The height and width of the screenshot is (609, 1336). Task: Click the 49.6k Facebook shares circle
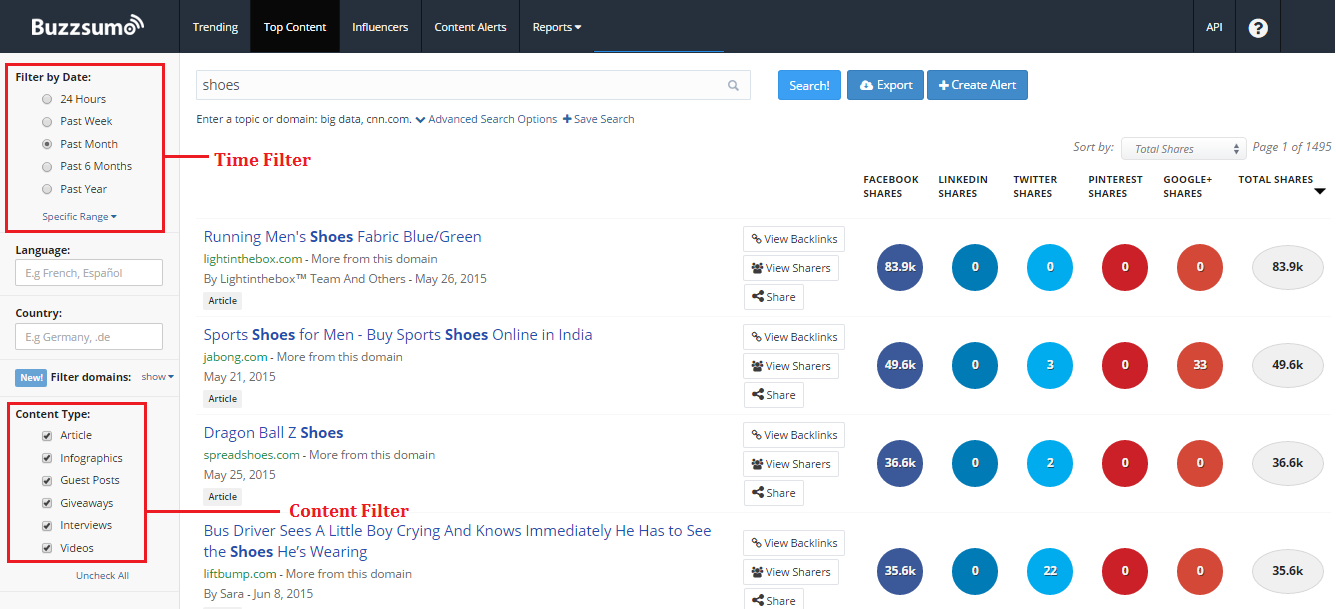(899, 365)
